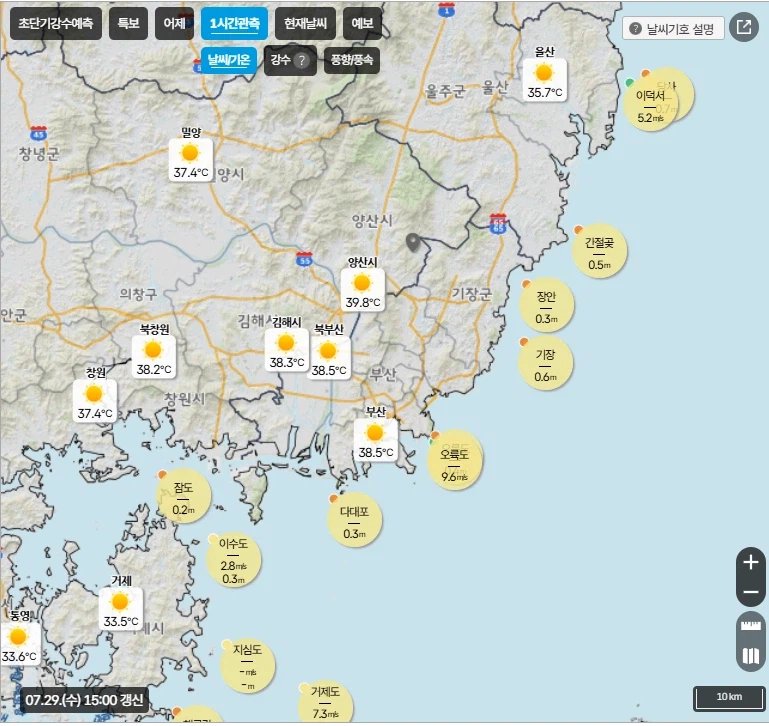Click the 이수도 2.8m/s marine bubble
This screenshot has width=769, height=726.
click(x=233, y=560)
